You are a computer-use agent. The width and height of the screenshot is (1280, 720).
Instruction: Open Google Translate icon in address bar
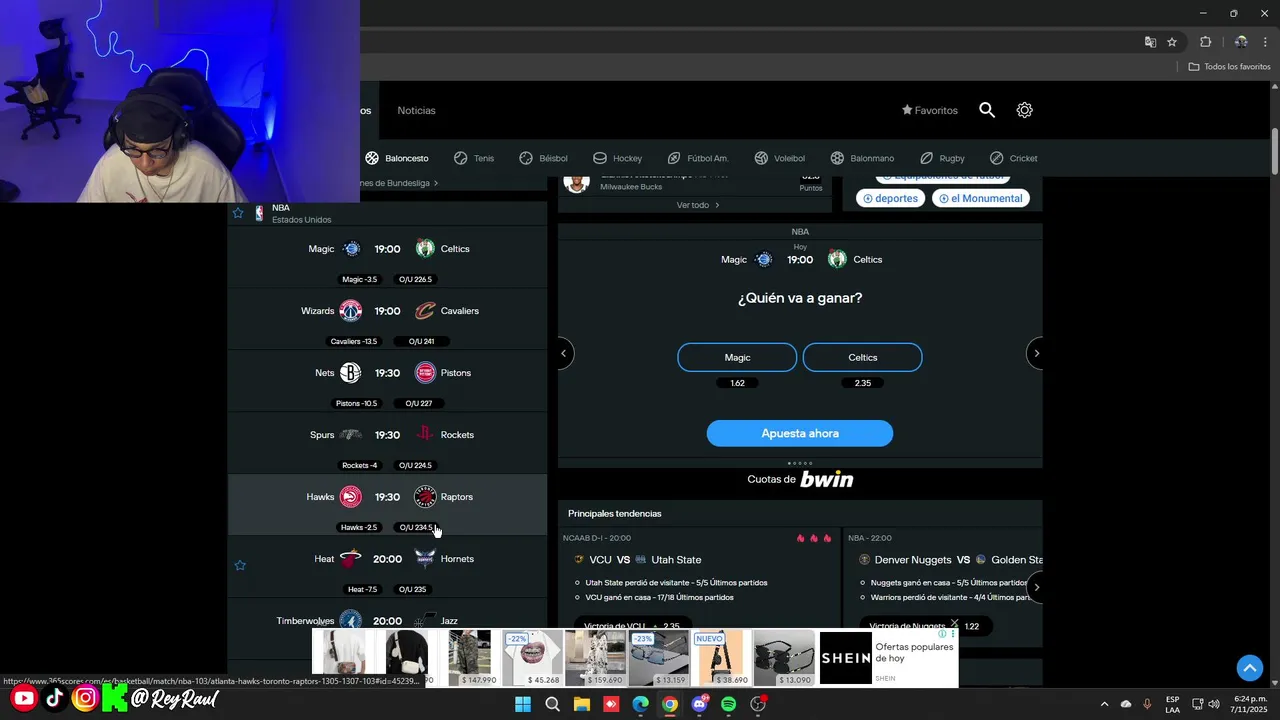1150,42
